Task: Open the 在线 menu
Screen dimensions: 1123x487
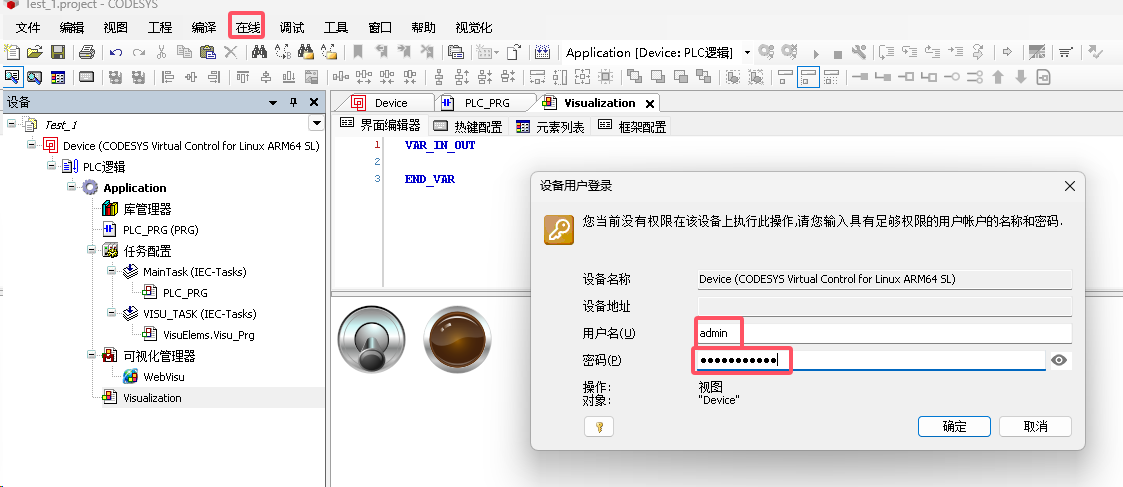Action: (248, 27)
